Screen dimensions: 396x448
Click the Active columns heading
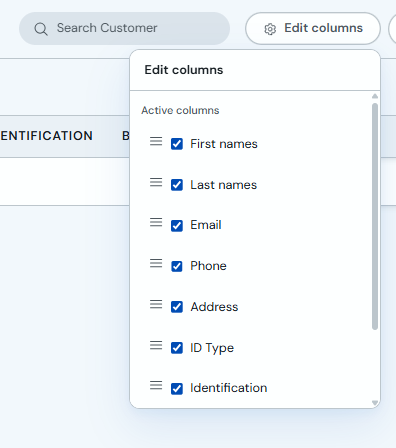(x=180, y=110)
